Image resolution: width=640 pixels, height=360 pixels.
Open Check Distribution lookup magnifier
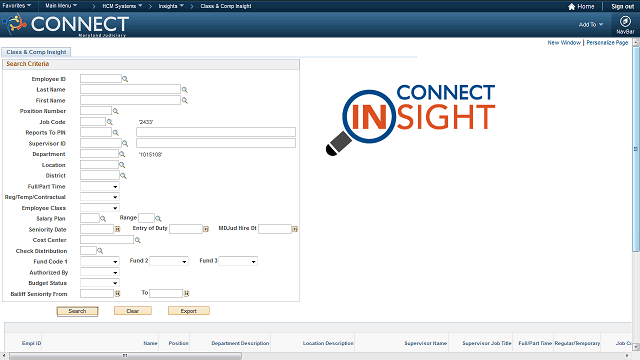pos(100,251)
